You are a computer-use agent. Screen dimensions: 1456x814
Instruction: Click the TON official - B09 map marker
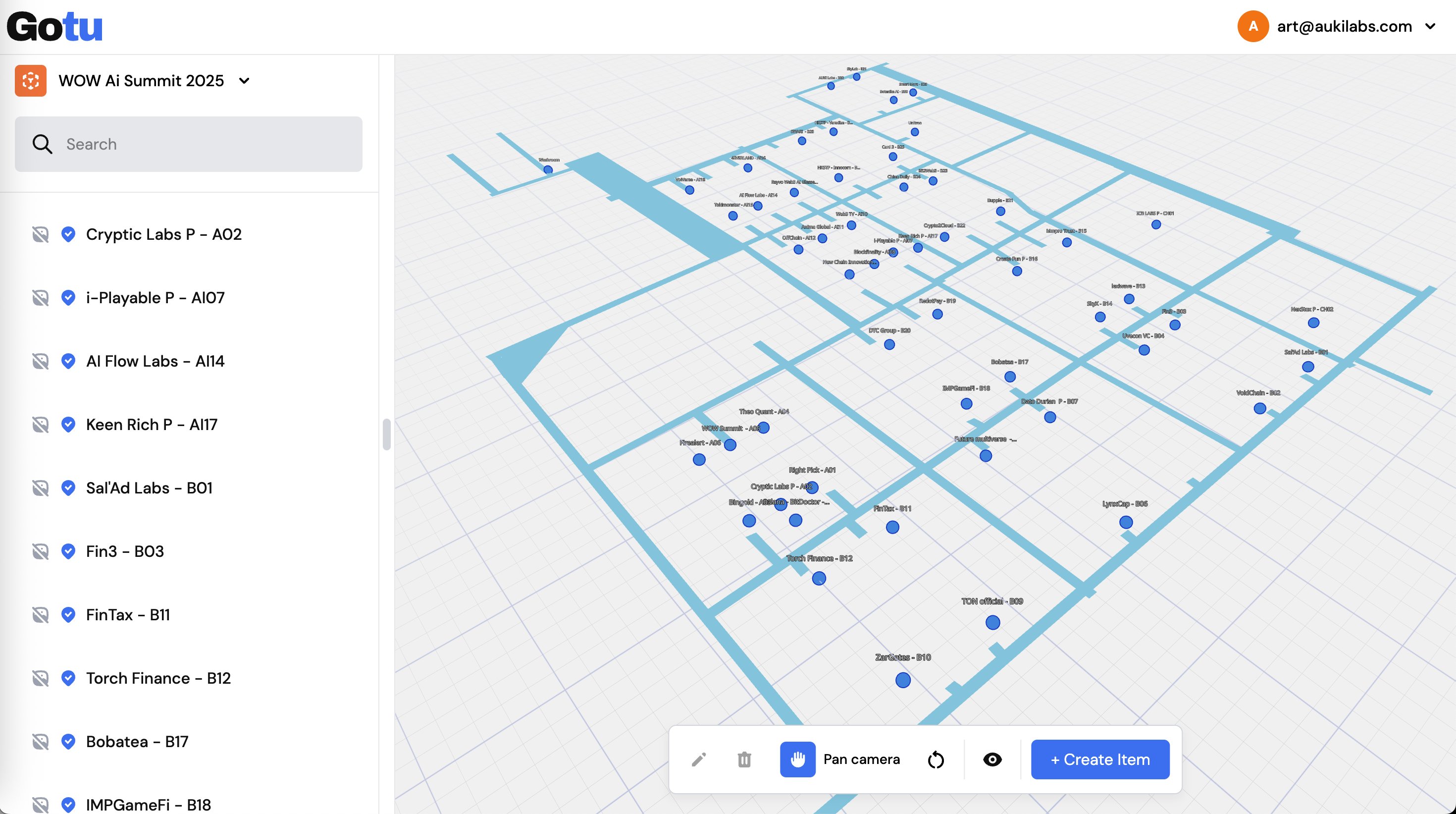(992, 622)
